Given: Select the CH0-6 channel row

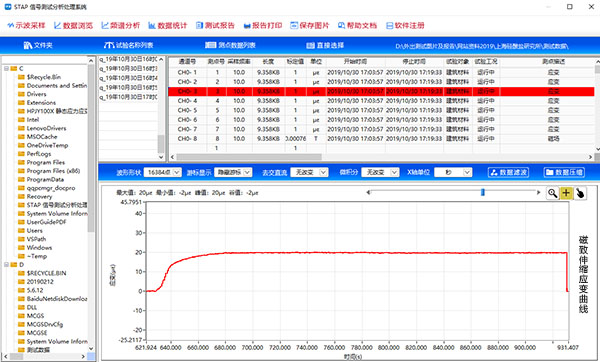Looking at the screenshot, I should tap(382, 120).
